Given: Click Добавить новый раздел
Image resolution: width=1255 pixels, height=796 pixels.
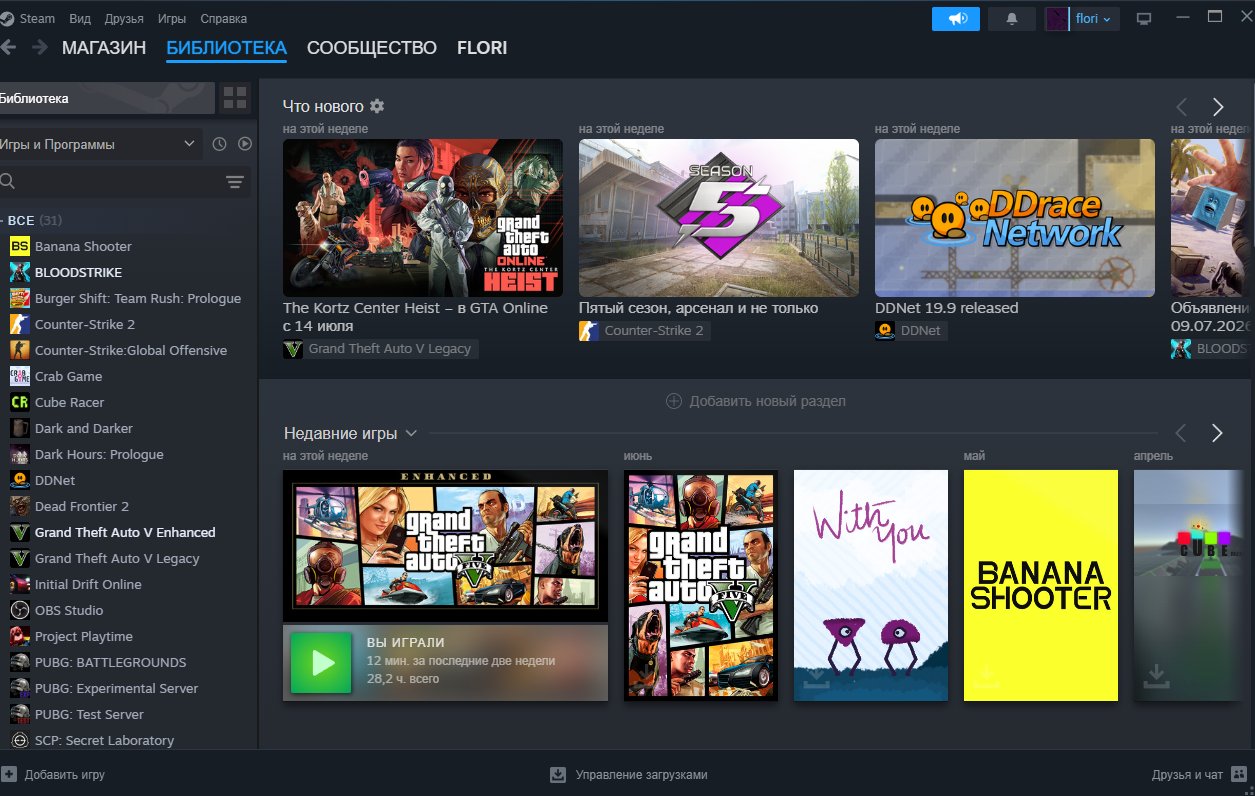Looking at the screenshot, I should pos(756,401).
